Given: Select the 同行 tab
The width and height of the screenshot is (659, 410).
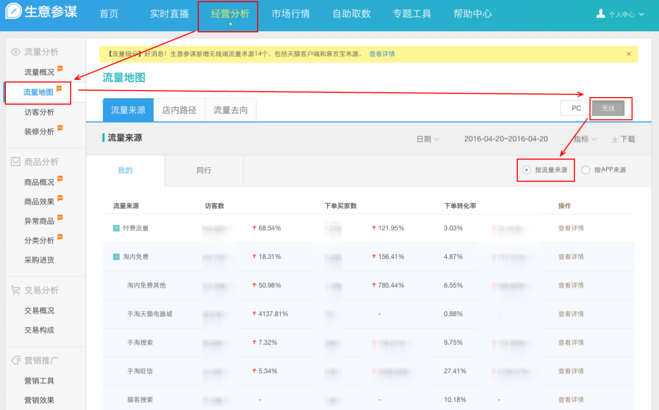Looking at the screenshot, I should tap(204, 171).
